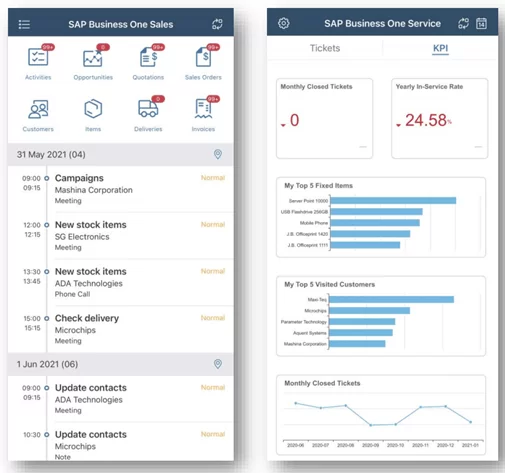The height and width of the screenshot is (473, 505).
Task: Show map location for 1 Jun 2021
Action: pyautogui.click(x=218, y=364)
